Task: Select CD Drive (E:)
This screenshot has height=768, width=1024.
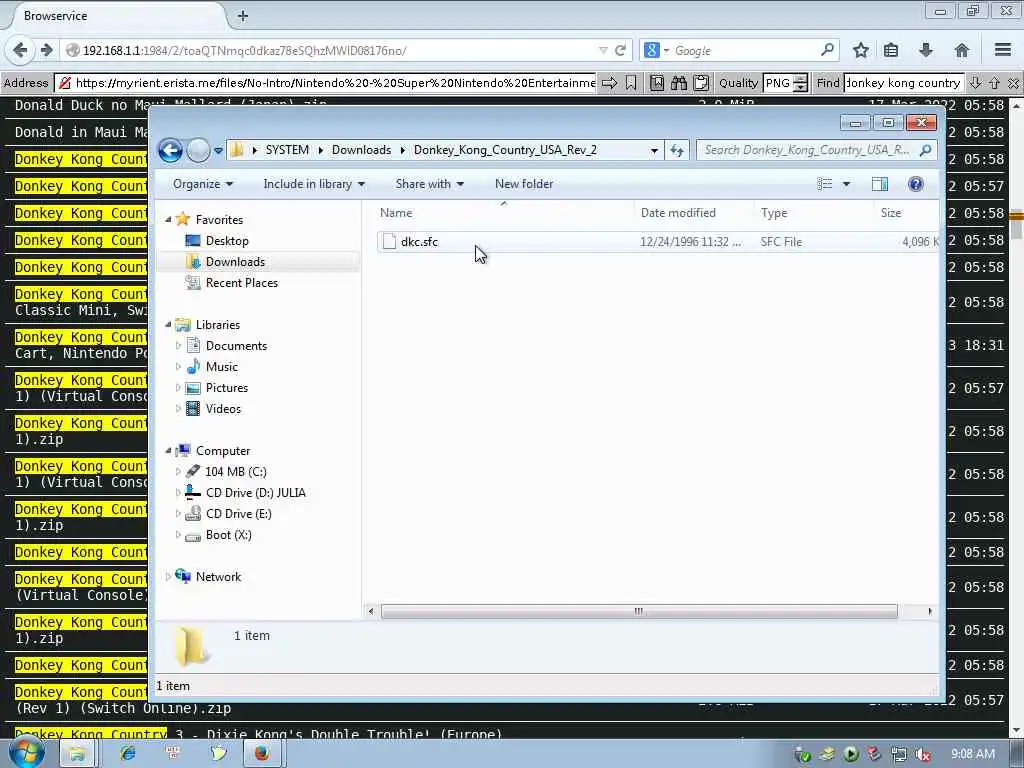Action: 238,514
